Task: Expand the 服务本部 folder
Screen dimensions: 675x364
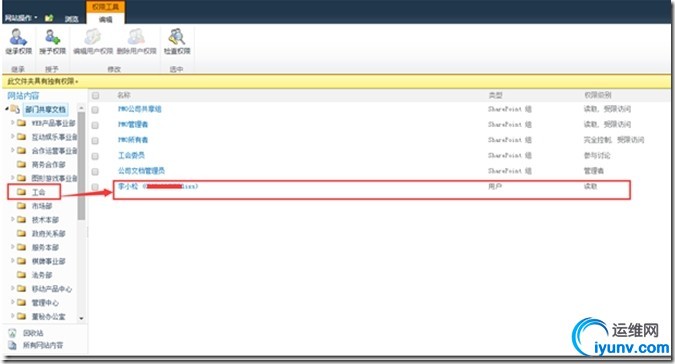Action: (12, 247)
